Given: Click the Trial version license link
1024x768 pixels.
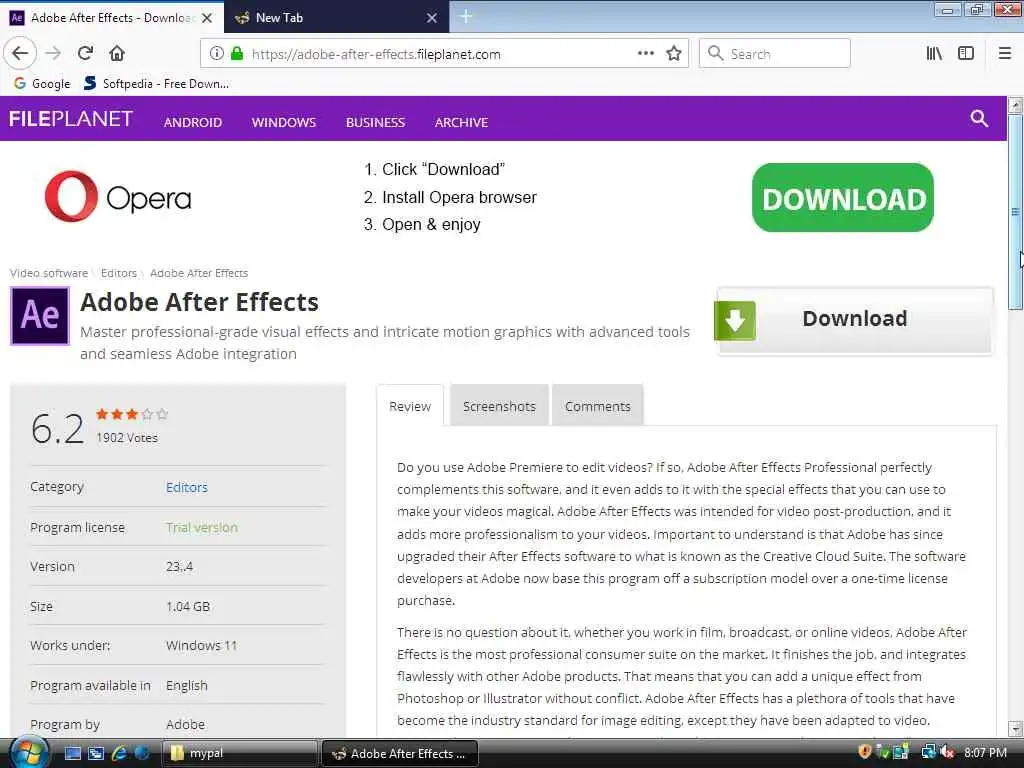Looking at the screenshot, I should click(202, 527).
